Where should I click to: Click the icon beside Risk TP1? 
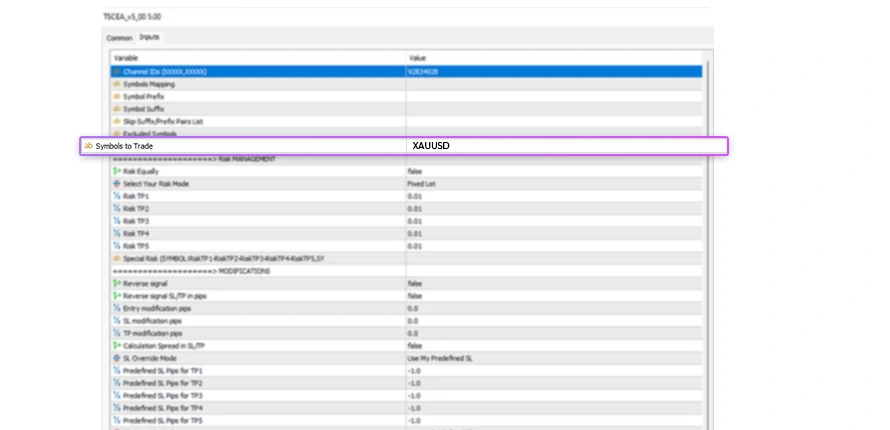[117, 196]
